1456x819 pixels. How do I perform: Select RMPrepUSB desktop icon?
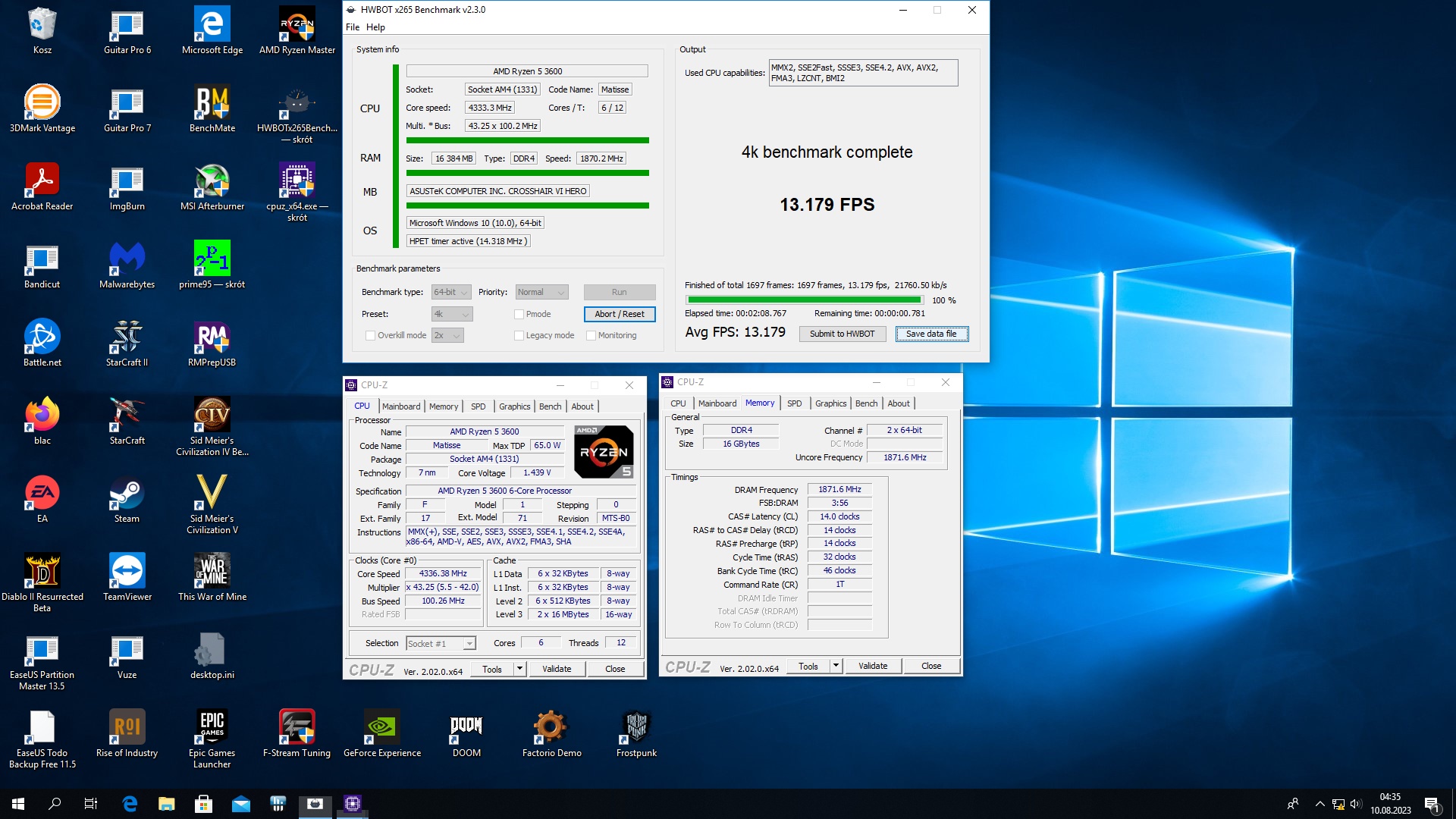point(212,344)
